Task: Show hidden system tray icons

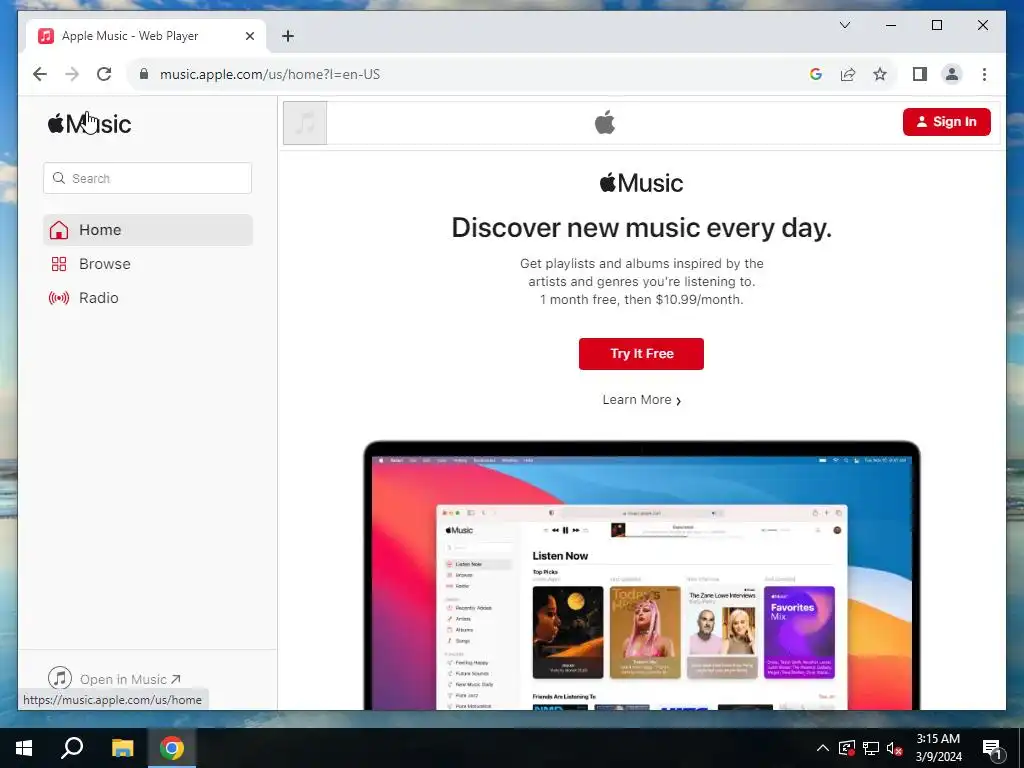Action: point(823,748)
